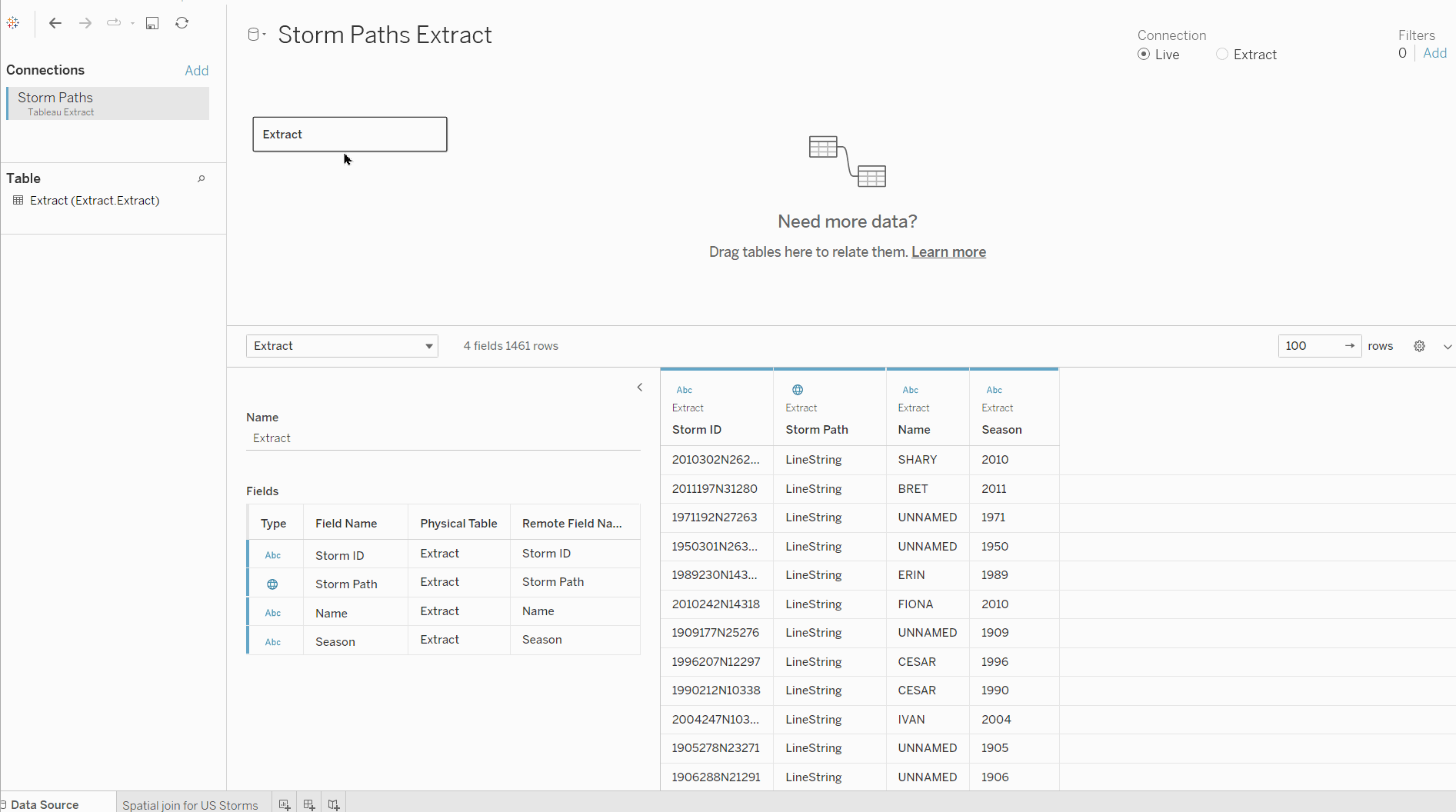Click the search icon in the Table panel
The height and width of the screenshot is (812, 1456).
201,178
